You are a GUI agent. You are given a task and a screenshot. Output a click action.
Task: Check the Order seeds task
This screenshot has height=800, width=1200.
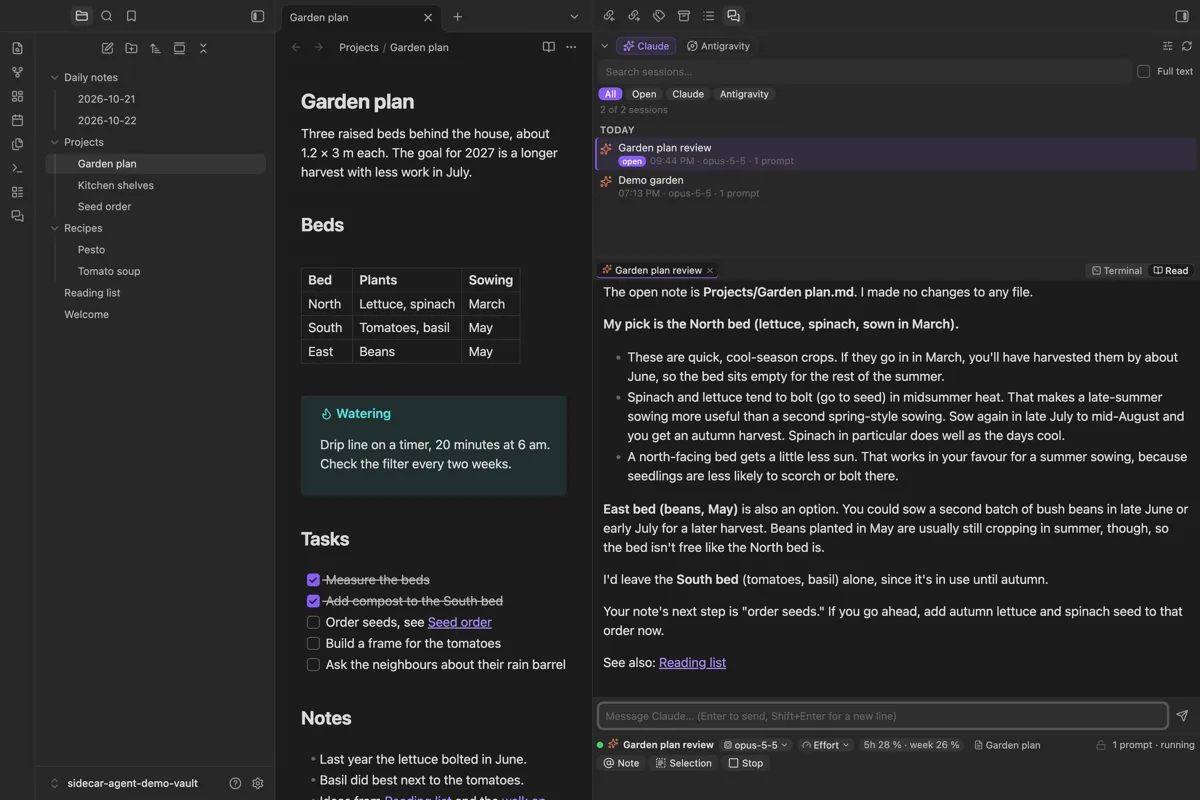coord(313,622)
